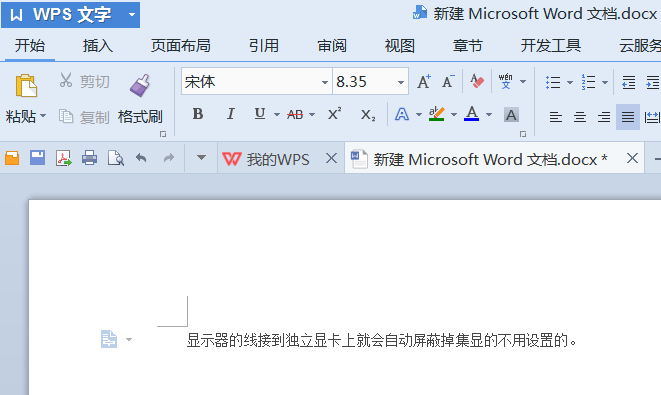661x395 pixels.
Task: Open file with the folder icon
Action: [x=12, y=158]
